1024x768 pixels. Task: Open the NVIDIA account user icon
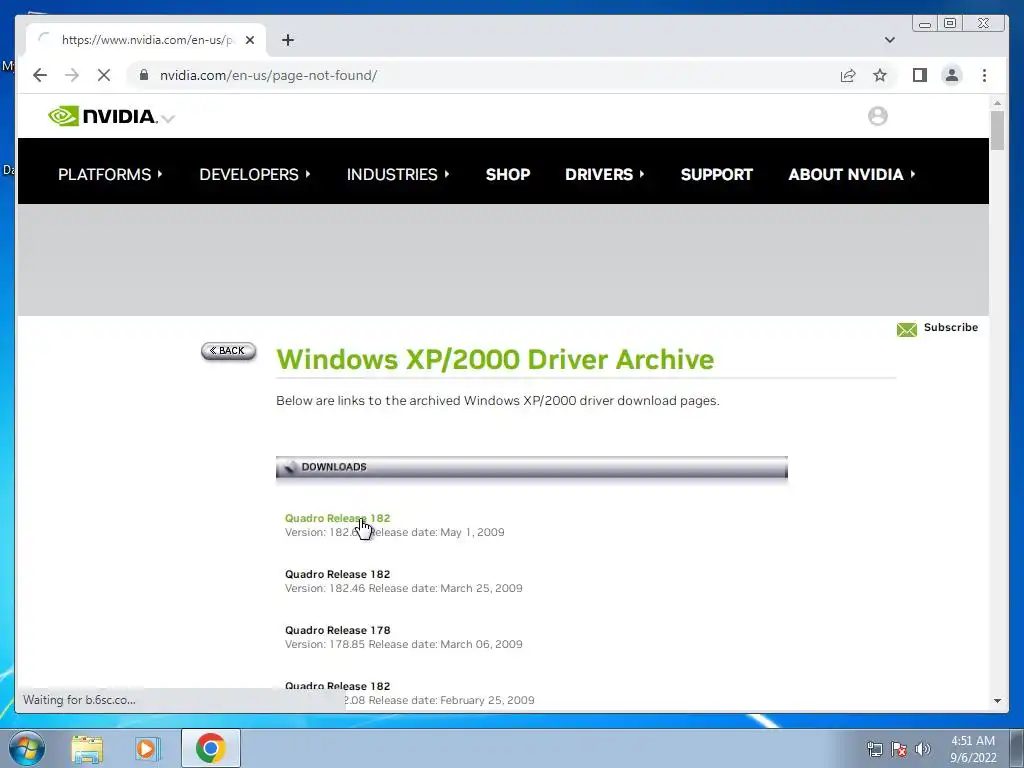(x=878, y=116)
